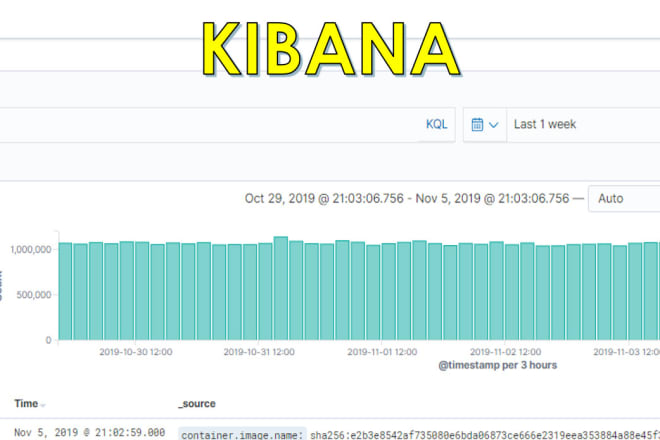Click the Last 1 week time range
The height and width of the screenshot is (440, 660).
545,124
